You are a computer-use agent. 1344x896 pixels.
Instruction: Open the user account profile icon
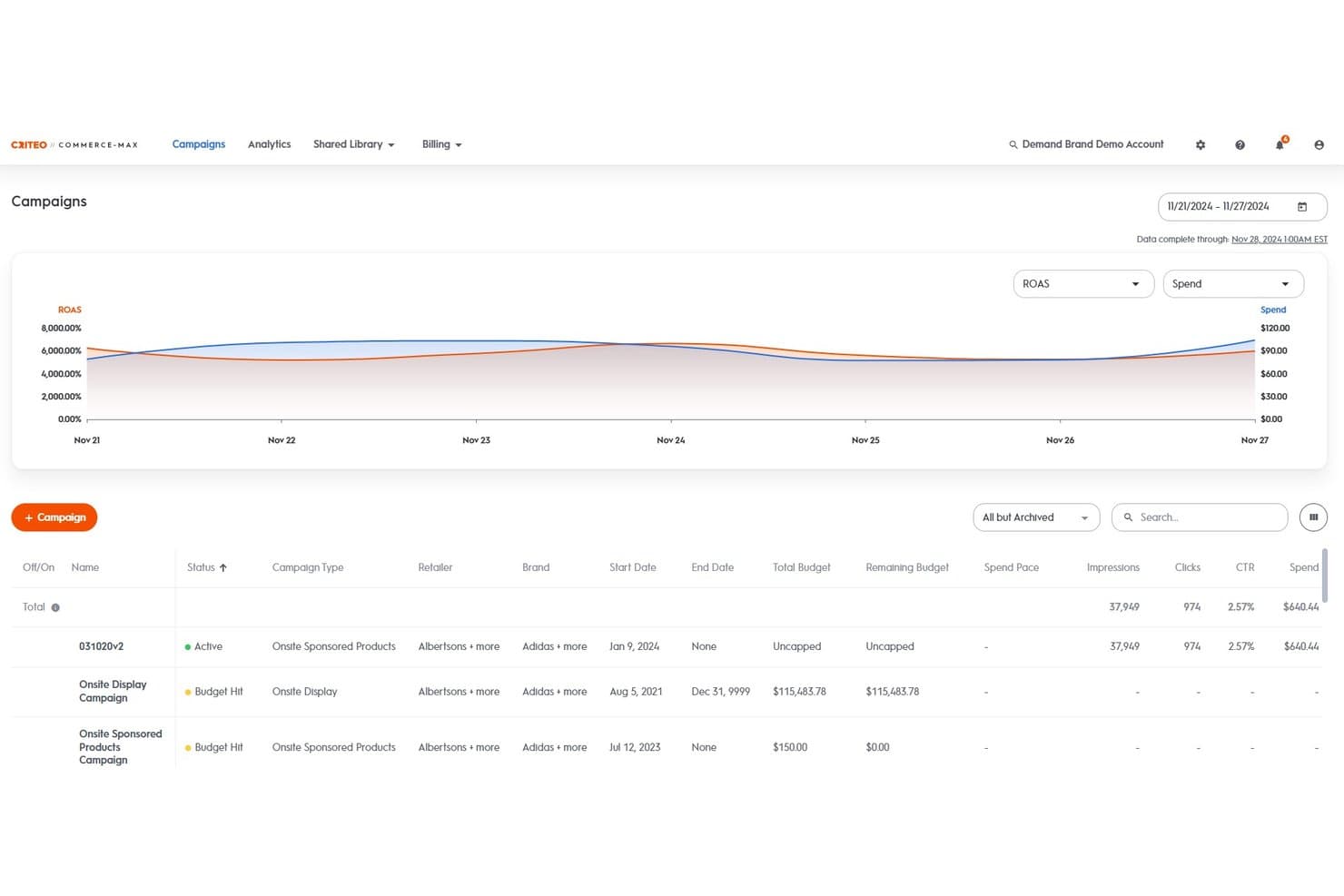1319,145
